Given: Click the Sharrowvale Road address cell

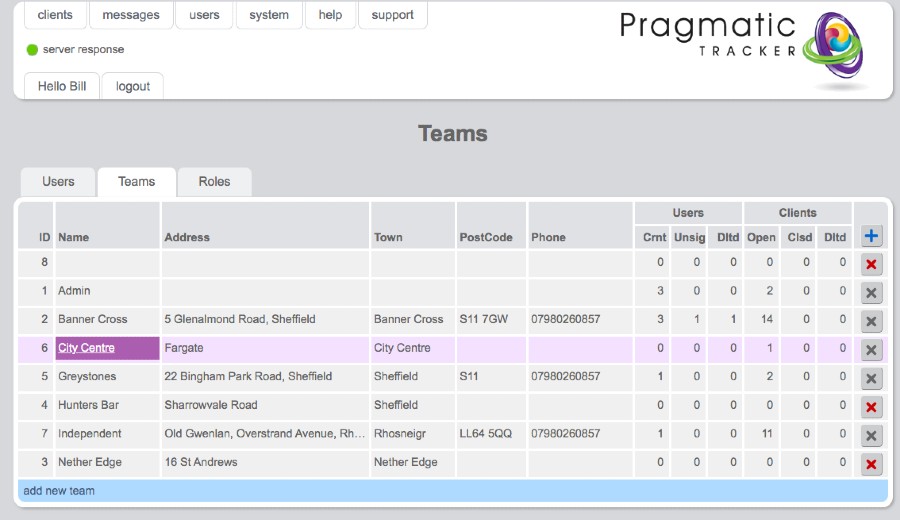Looking at the screenshot, I should (x=265, y=405).
